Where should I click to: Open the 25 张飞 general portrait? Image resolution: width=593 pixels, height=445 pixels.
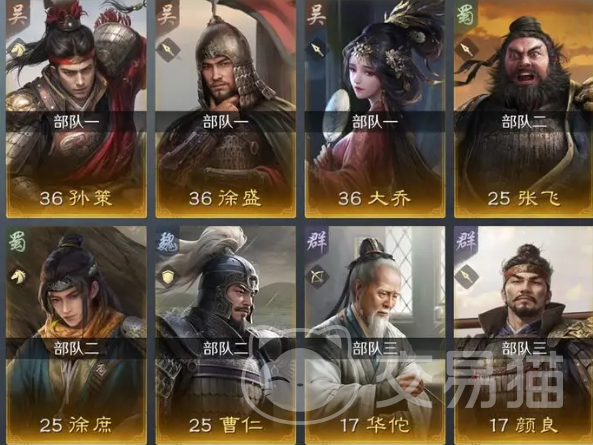pos(523,109)
